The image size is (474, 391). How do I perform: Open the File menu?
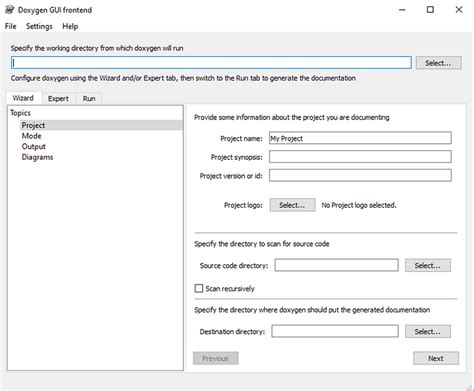coord(11,26)
